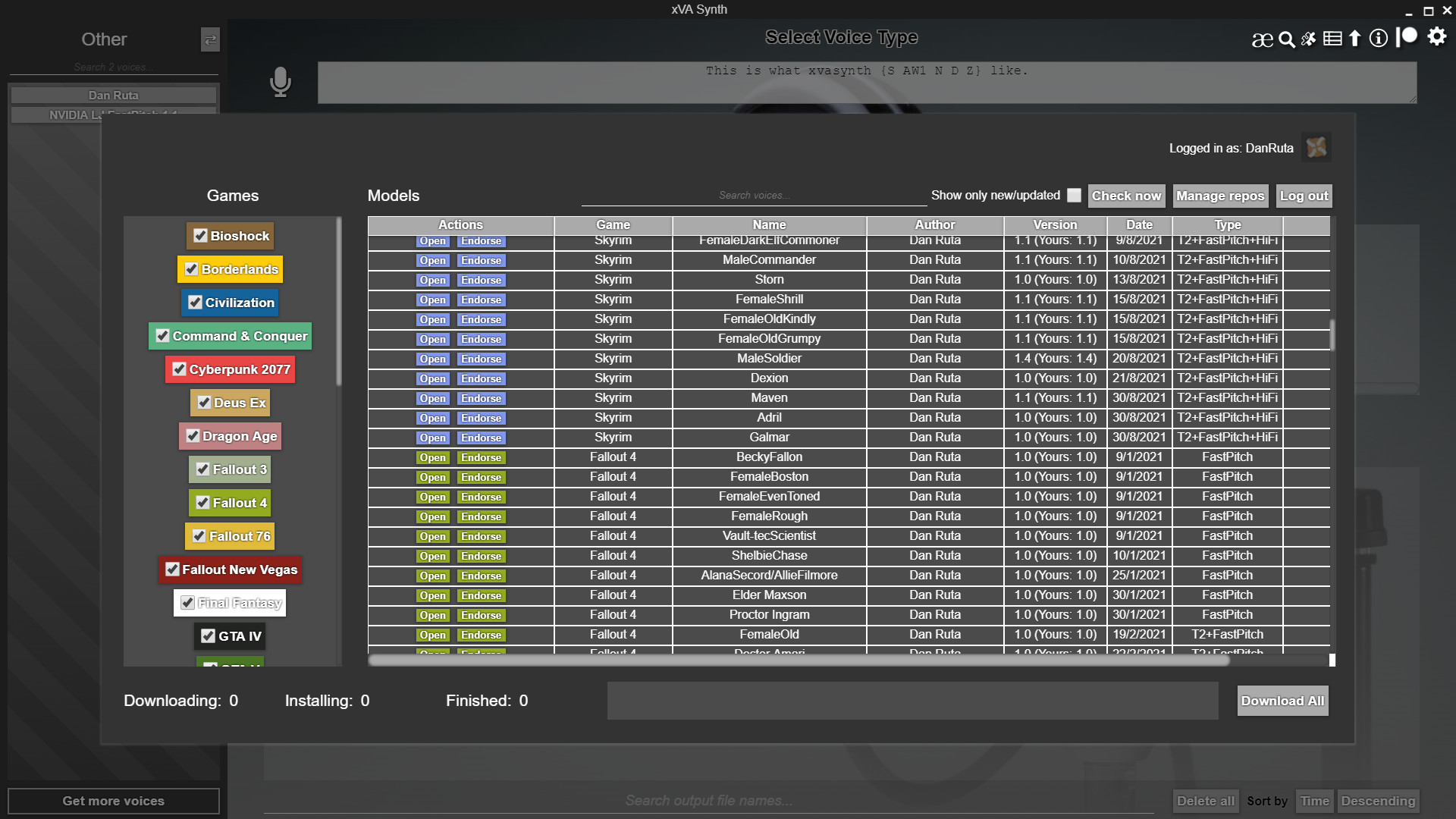Viewport: 1456px width, 819px height.
Task: Enable the Show only new/updated checkbox
Action: point(1074,196)
